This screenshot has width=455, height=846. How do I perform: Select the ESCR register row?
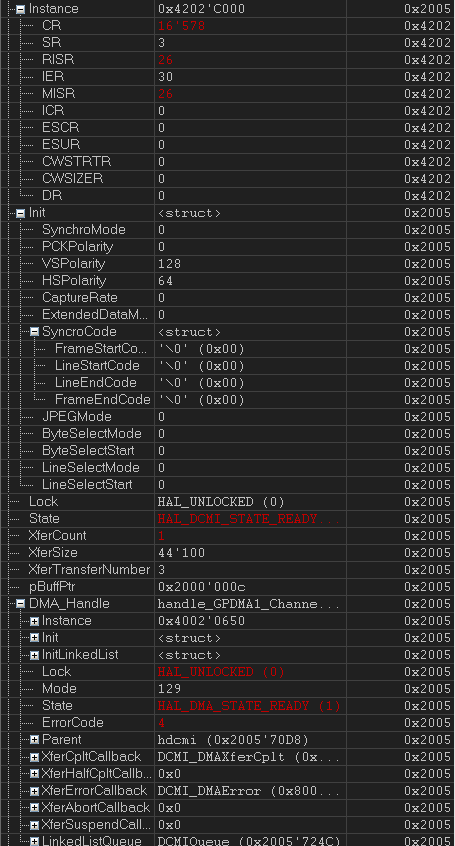point(227,127)
